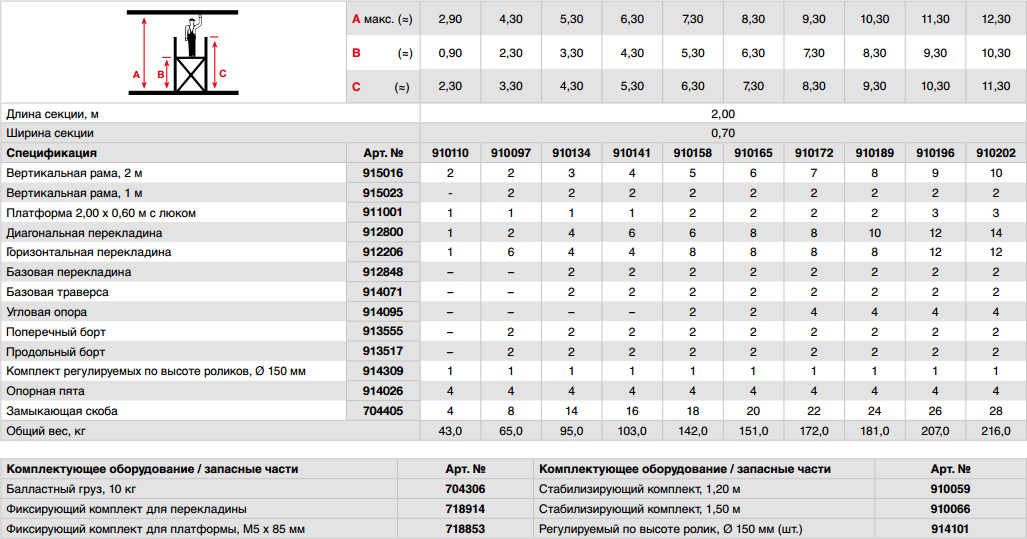The image size is (1027, 539).
Task: Click 'Общий вес, кг' row label
Action: (46, 431)
